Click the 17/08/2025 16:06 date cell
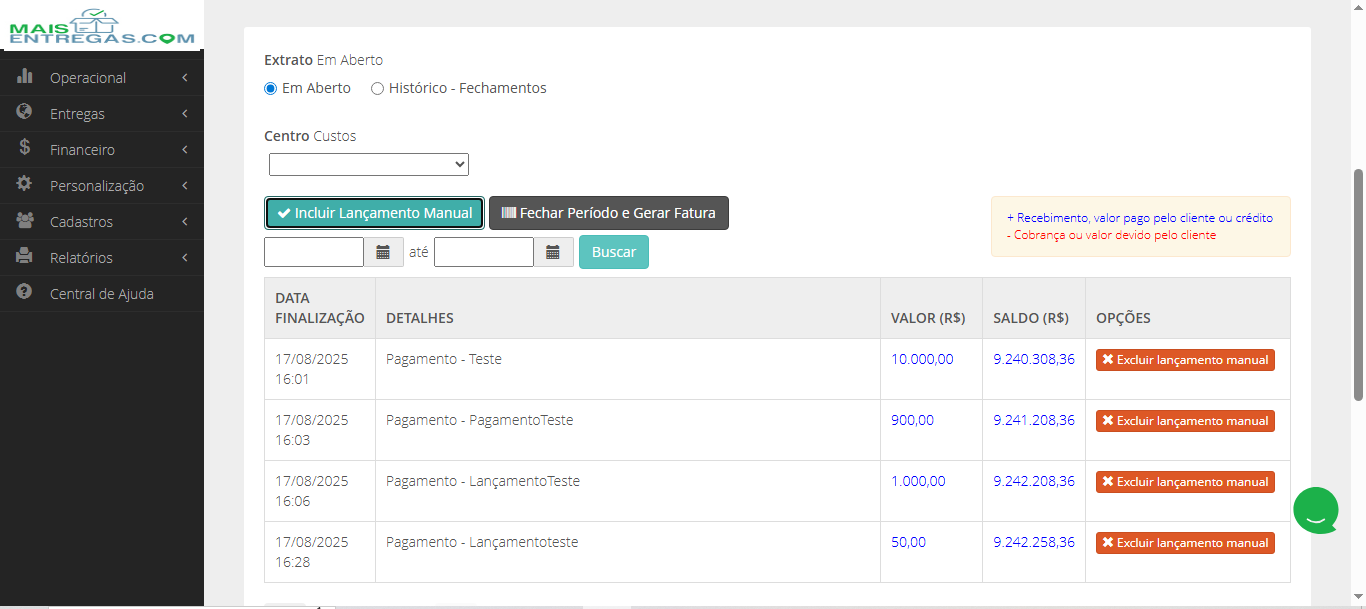 320,491
